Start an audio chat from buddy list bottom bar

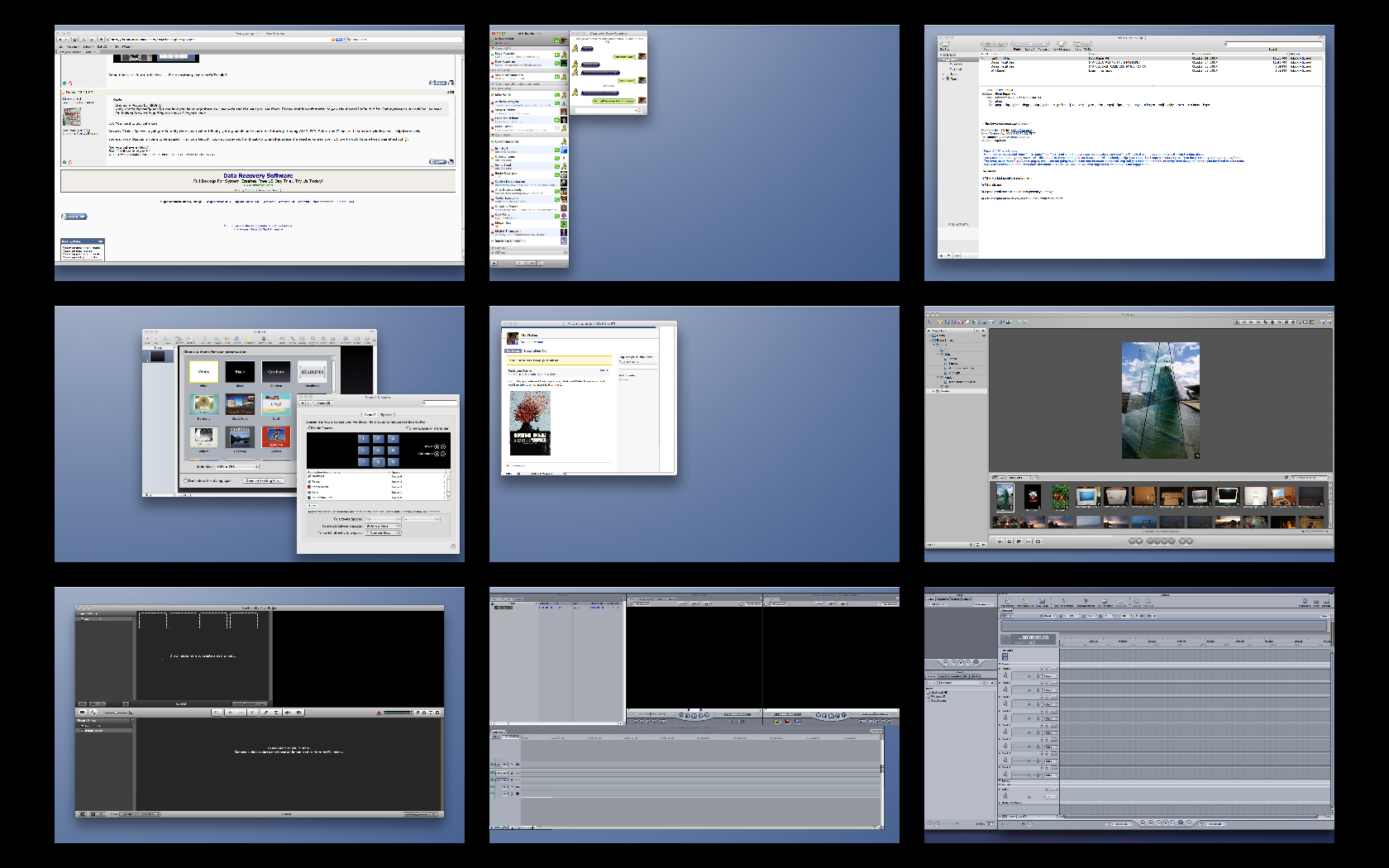(x=526, y=263)
